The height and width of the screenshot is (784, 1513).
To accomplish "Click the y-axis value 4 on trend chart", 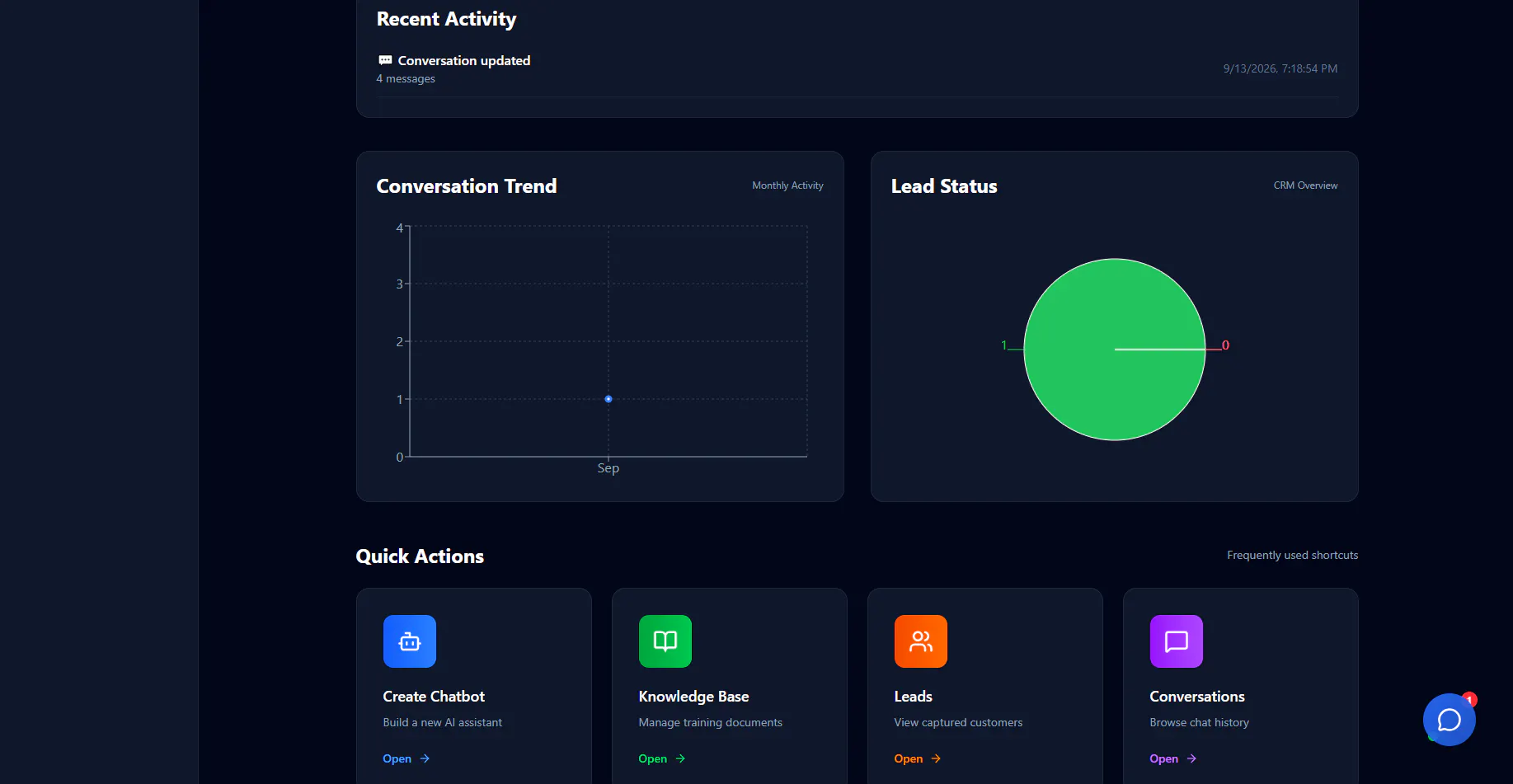I will 400,228.
